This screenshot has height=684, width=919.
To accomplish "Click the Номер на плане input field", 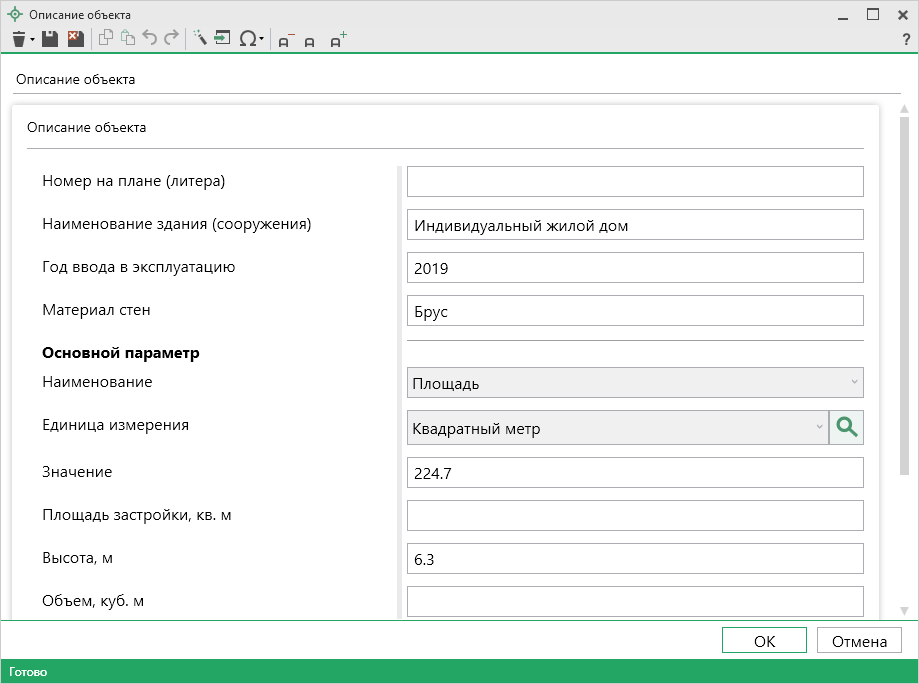I will (635, 182).
